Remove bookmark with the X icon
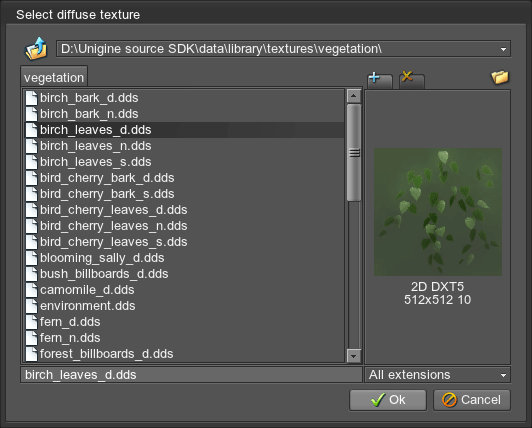532x428 pixels. [411, 80]
